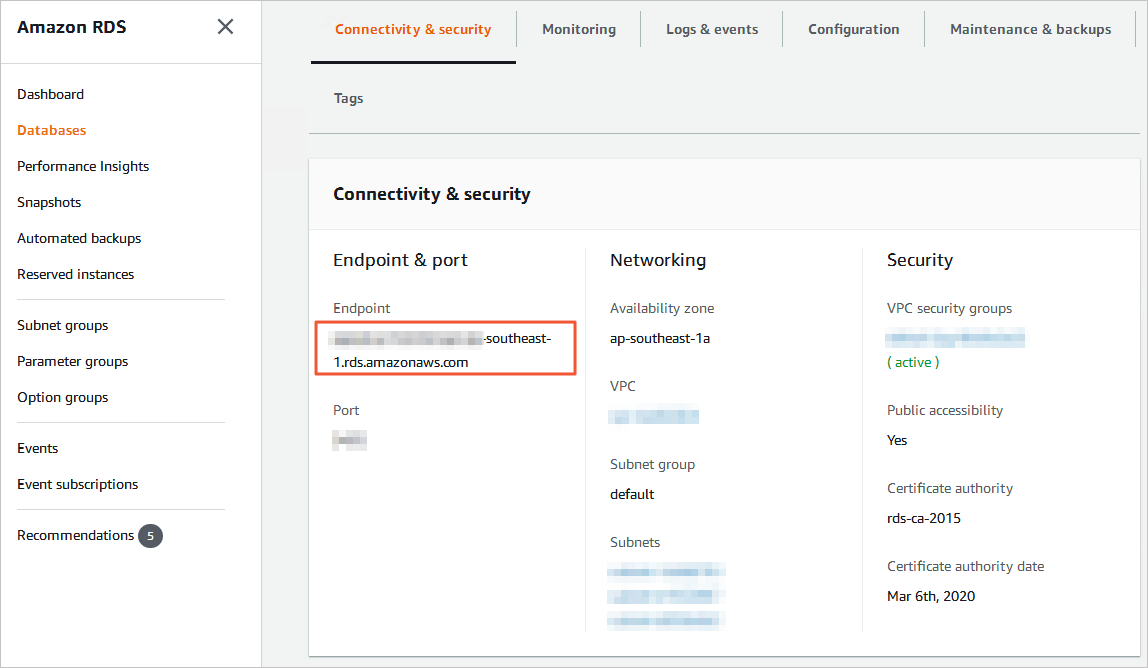This screenshot has height=668, width=1148.
Task: Click the Public accessibility label
Action: pyautogui.click(x=944, y=410)
